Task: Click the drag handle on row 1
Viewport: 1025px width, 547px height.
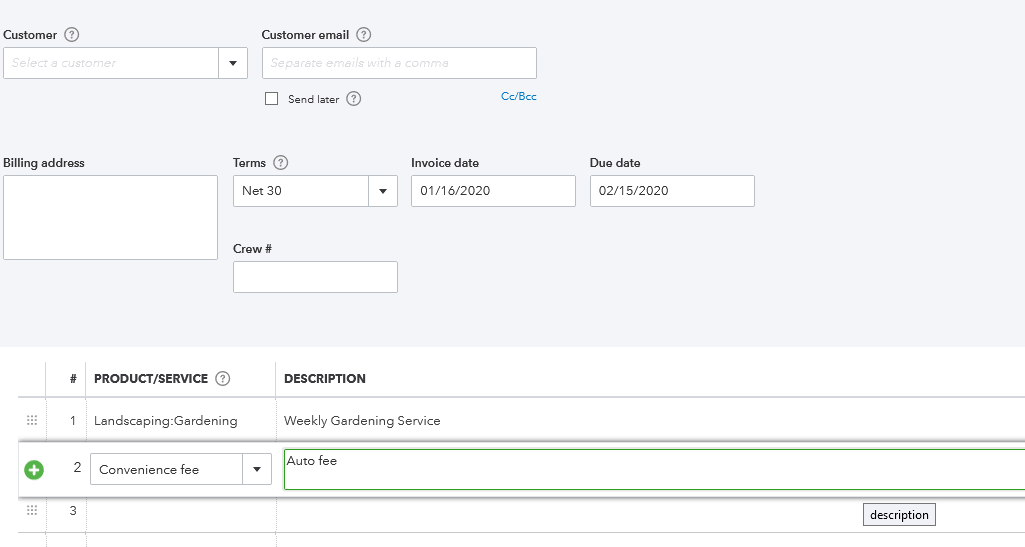Action: tap(32, 421)
